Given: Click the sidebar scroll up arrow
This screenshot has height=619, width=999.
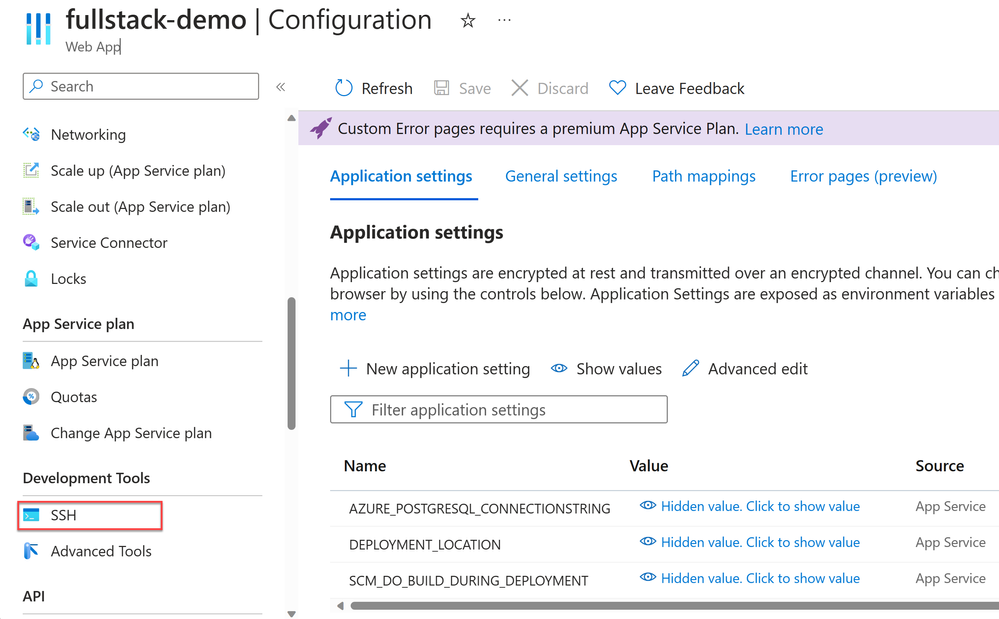Looking at the screenshot, I should [x=291, y=118].
